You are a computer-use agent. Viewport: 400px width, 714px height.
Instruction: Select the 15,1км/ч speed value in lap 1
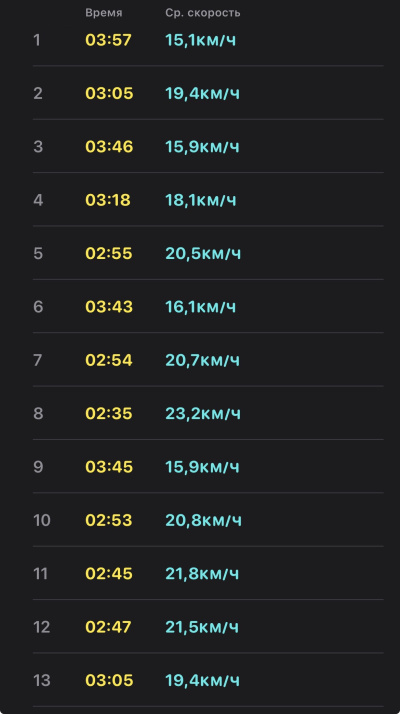coord(201,41)
